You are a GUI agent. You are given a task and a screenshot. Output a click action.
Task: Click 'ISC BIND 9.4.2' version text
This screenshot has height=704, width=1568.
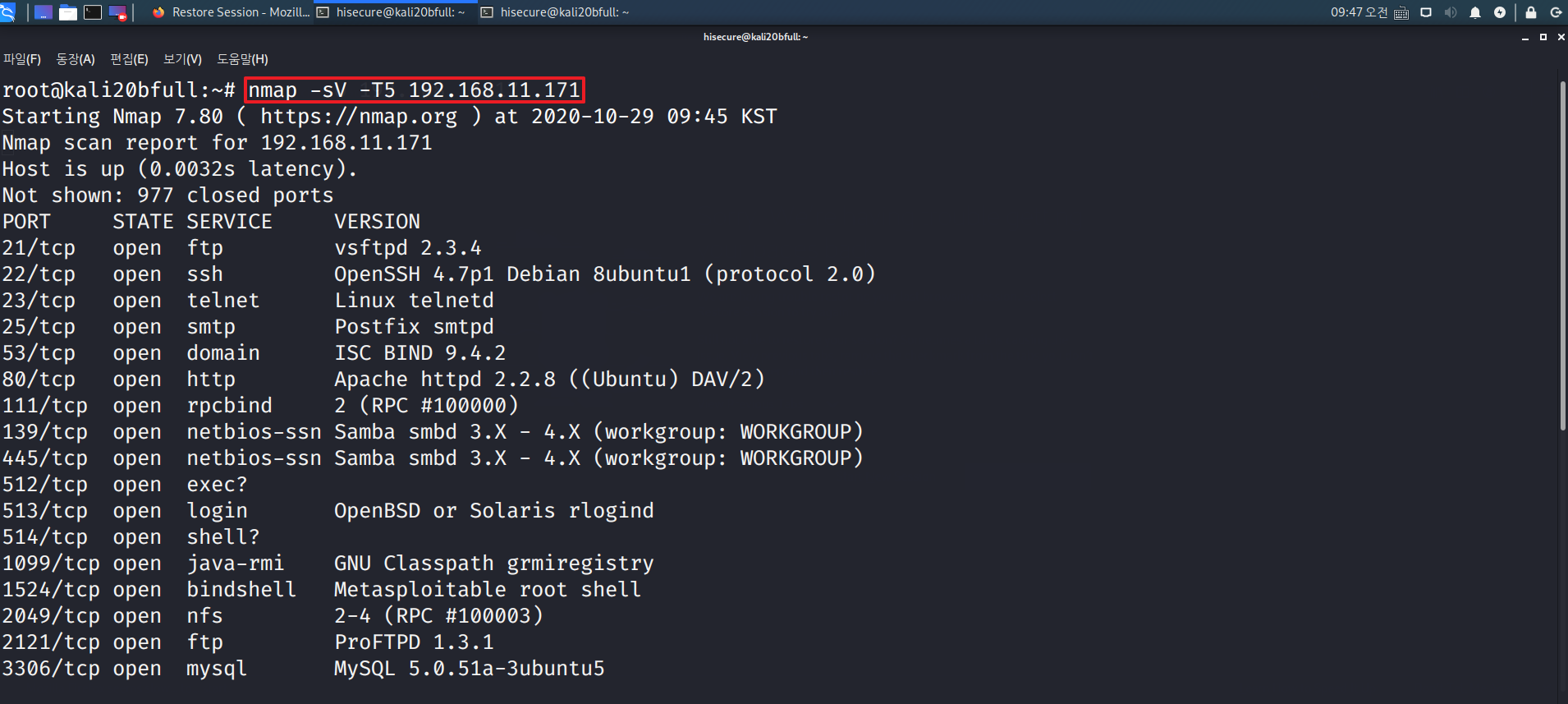[420, 353]
